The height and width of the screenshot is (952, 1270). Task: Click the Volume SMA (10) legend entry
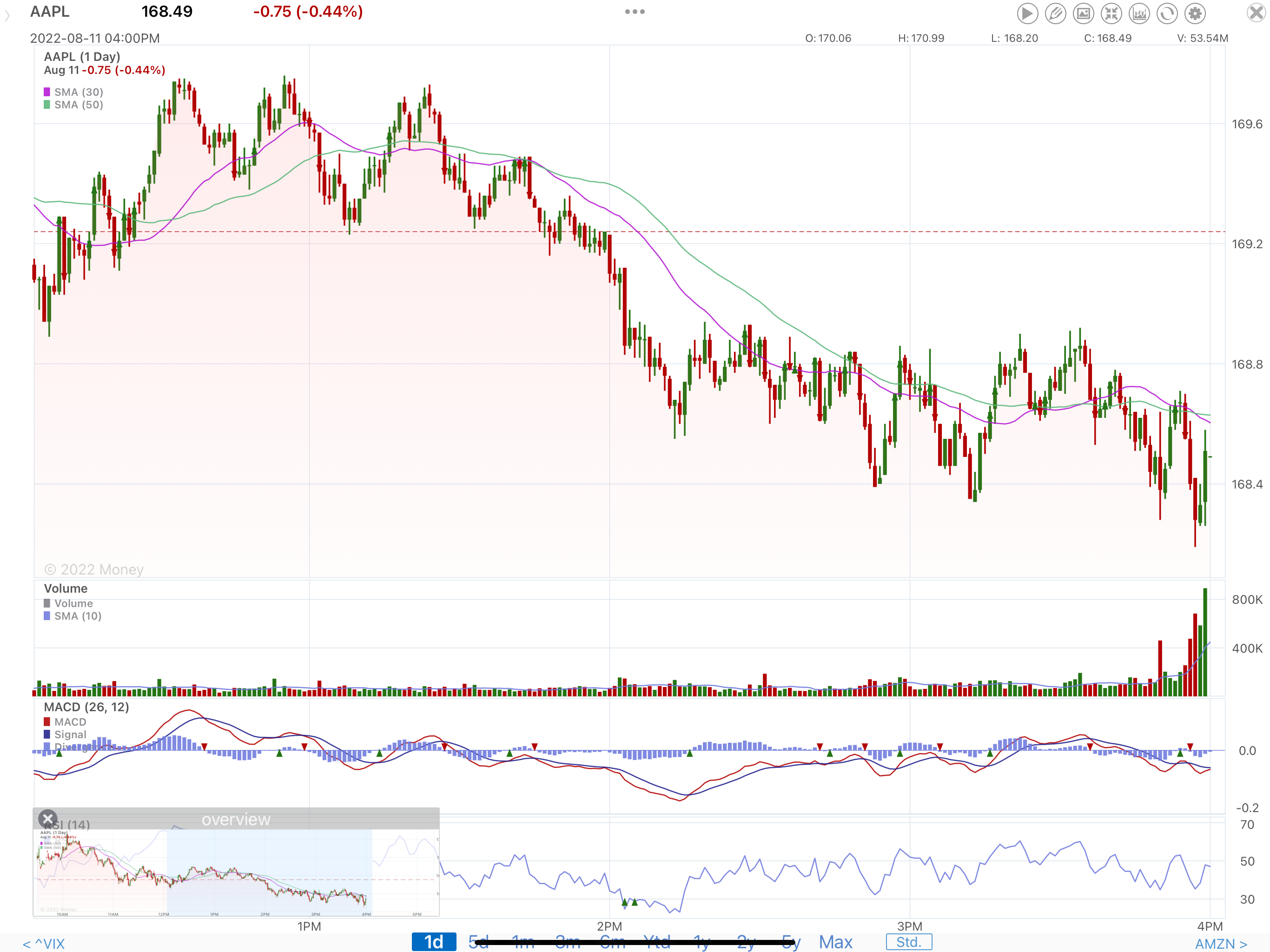[78, 616]
